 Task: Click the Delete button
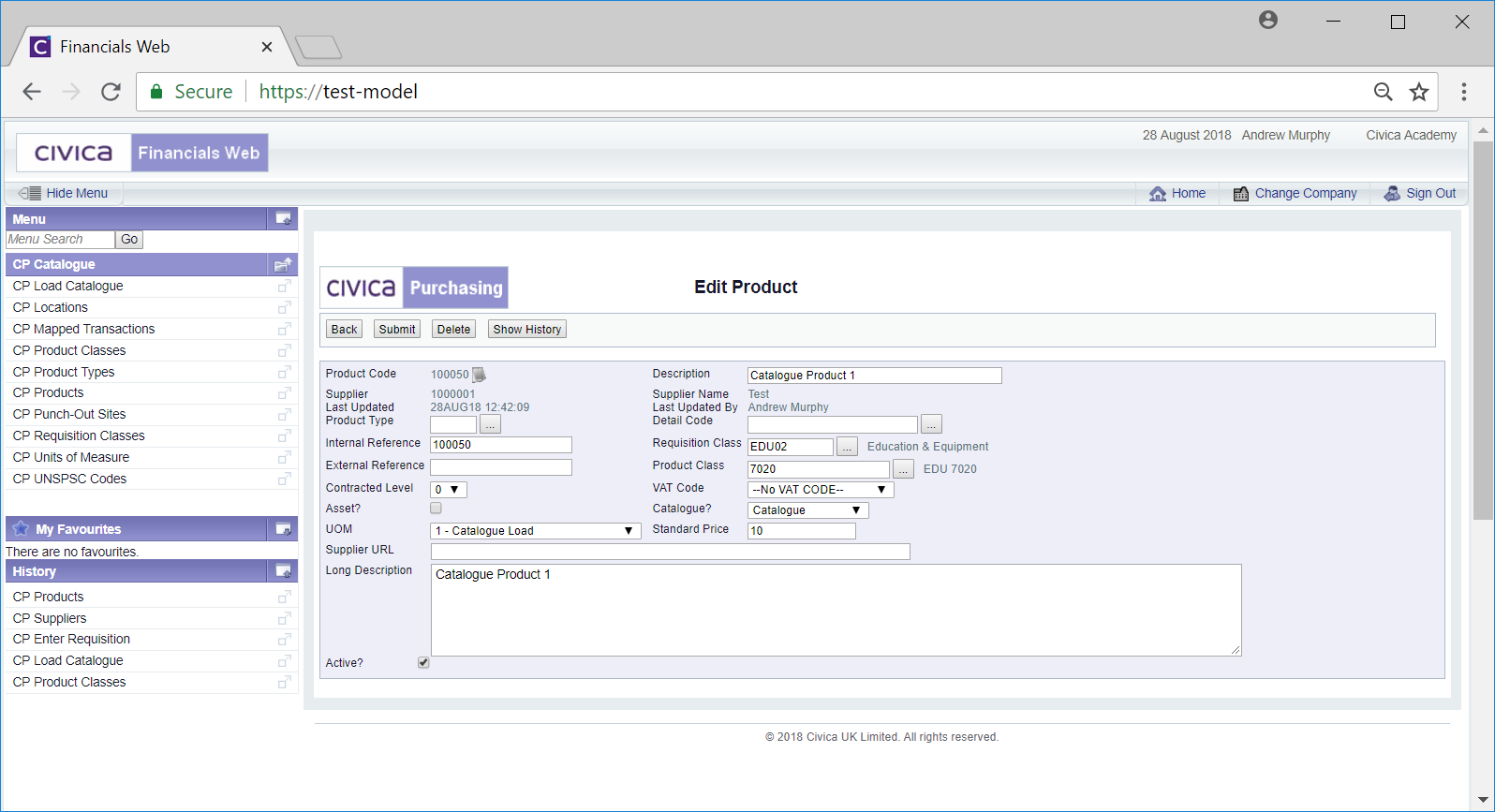453,330
